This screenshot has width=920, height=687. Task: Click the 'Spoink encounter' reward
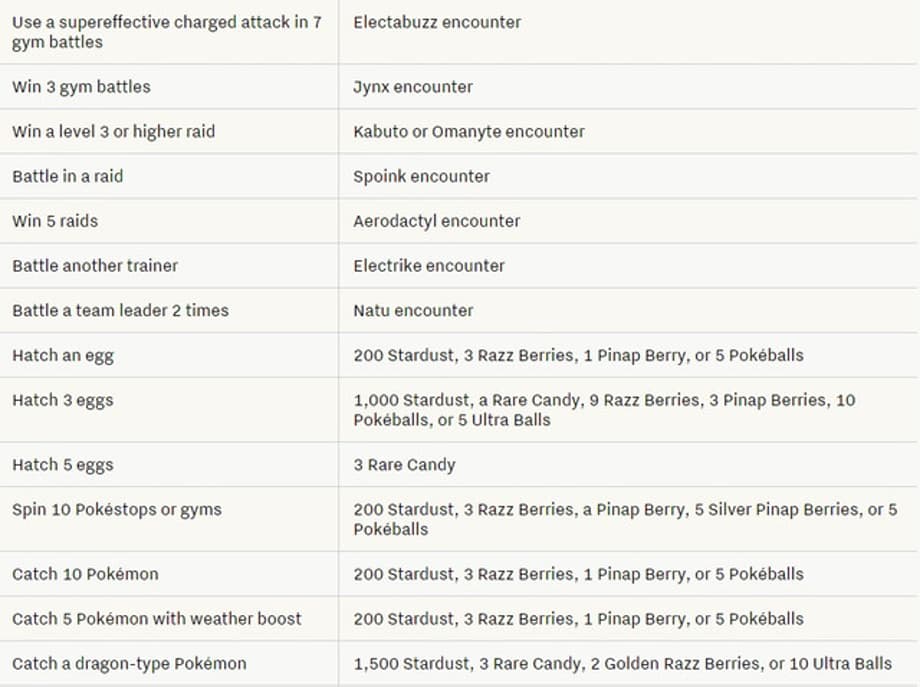[x=421, y=176]
